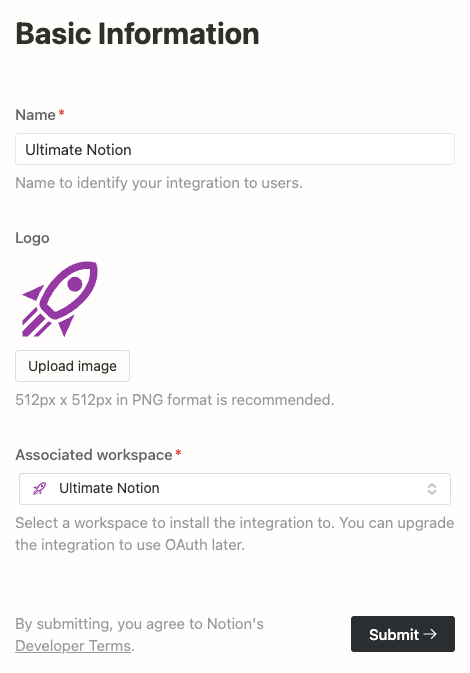Submit the integration form
Screen dimensions: 470x673
point(403,634)
